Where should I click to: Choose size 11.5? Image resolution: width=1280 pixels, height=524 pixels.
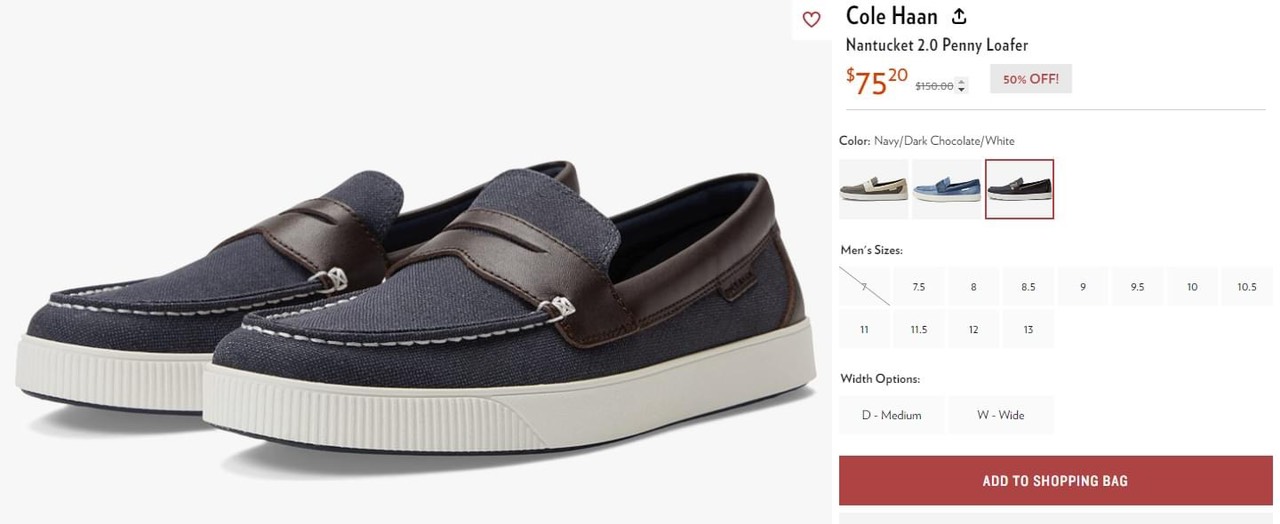(x=918, y=329)
